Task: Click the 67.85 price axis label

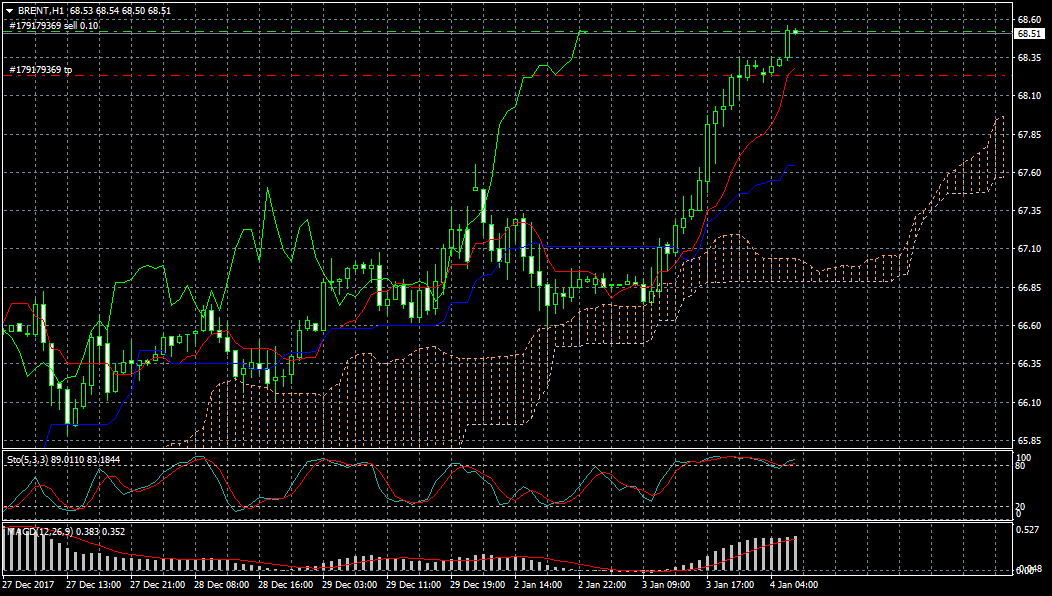Action: [1029, 134]
